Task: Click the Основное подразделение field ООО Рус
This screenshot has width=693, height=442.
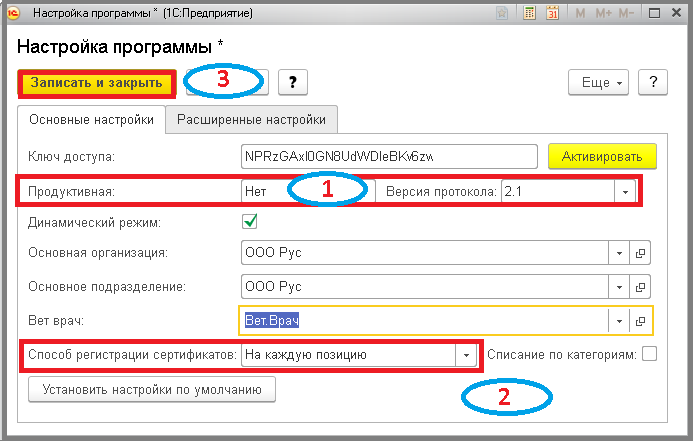Action: click(425, 287)
